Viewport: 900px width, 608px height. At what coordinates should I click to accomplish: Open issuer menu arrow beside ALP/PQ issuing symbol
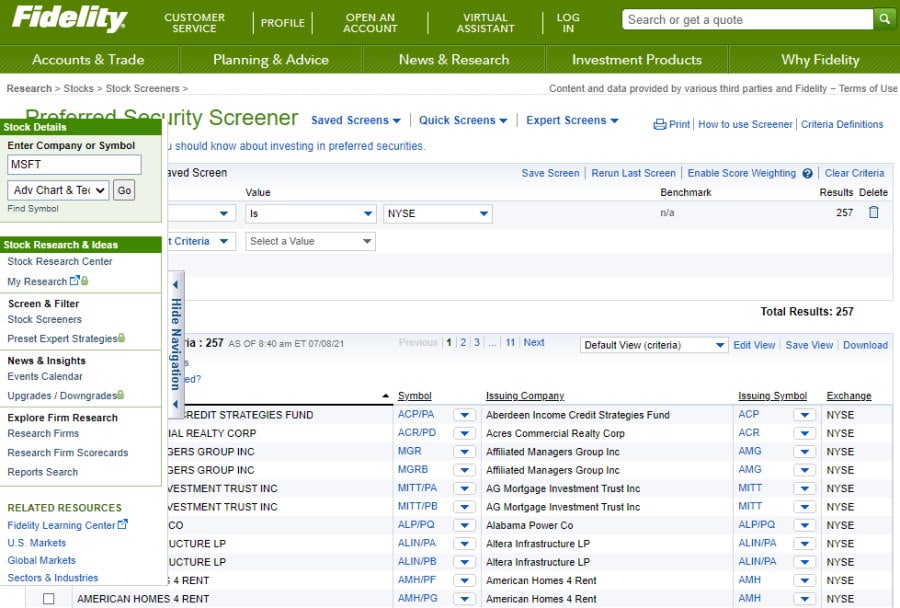coord(804,525)
